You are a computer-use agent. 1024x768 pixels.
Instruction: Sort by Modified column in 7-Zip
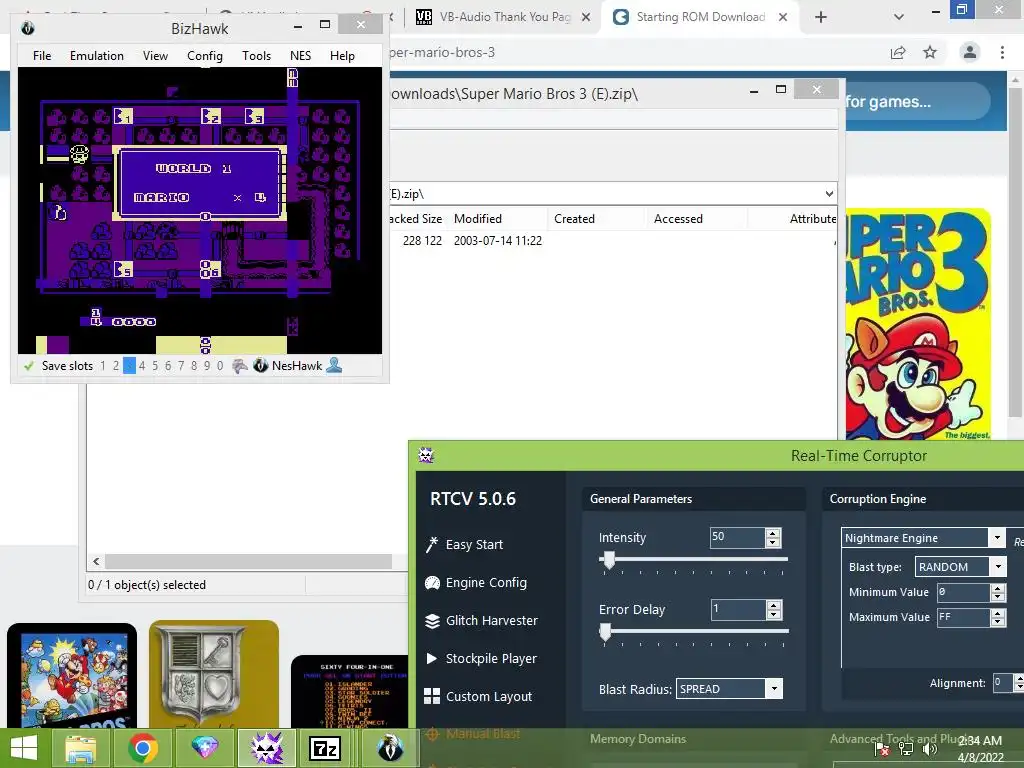coord(498,219)
